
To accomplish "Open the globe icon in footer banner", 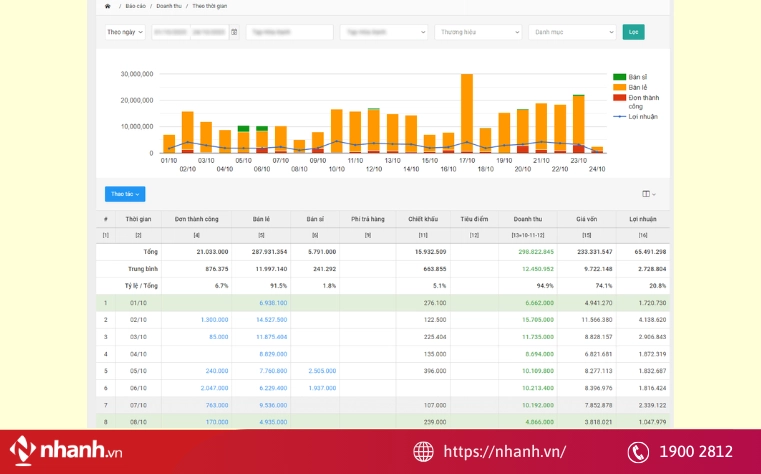I will pos(423,452).
